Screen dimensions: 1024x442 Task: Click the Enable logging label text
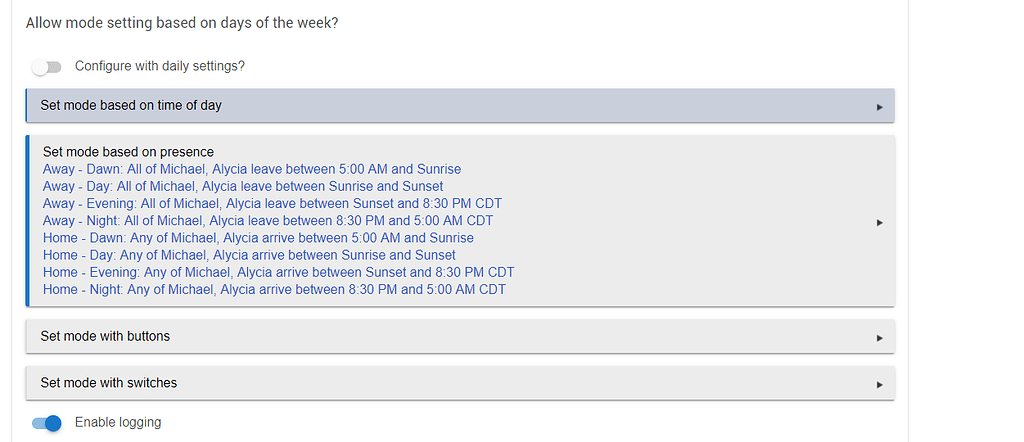(118, 423)
